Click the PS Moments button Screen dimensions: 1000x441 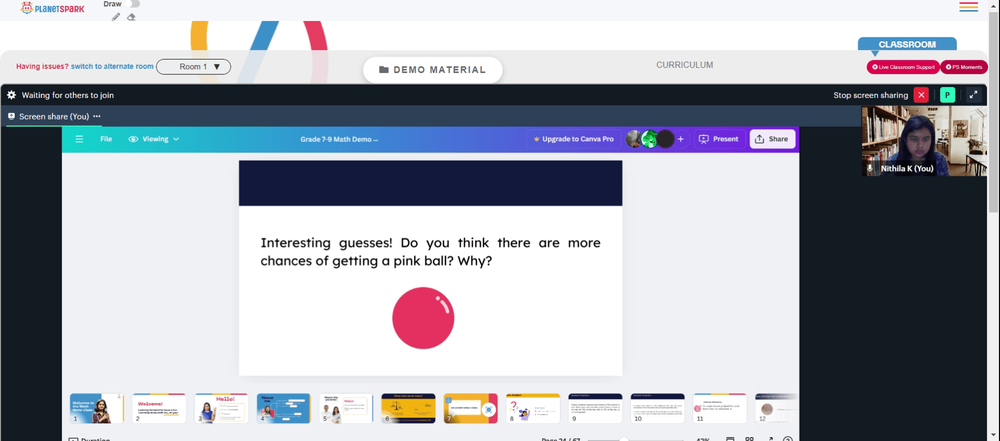point(964,67)
